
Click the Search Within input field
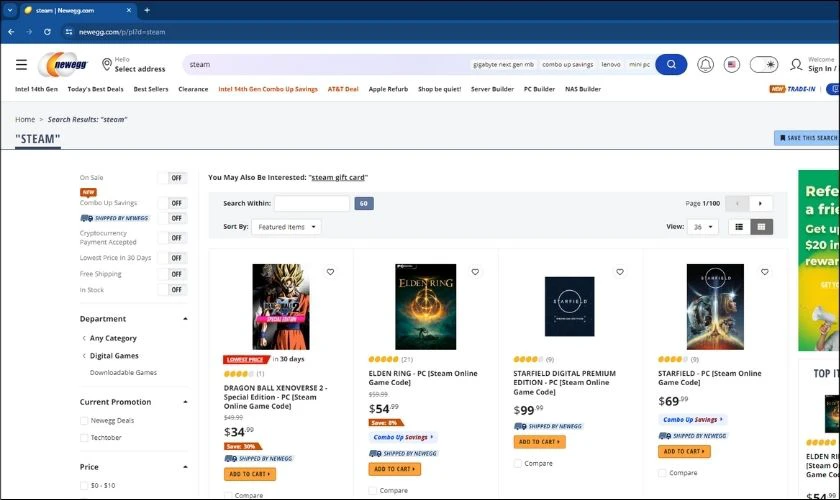(x=312, y=204)
